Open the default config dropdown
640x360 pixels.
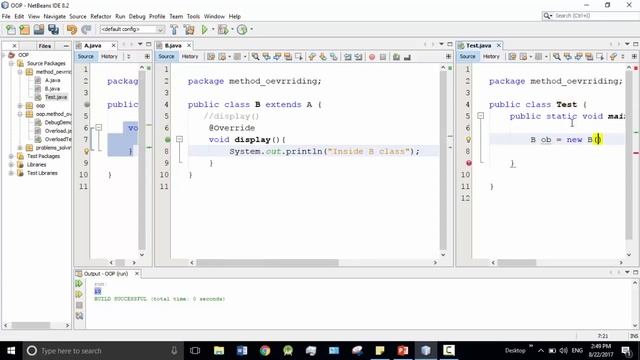pyautogui.click(x=132, y=29)
